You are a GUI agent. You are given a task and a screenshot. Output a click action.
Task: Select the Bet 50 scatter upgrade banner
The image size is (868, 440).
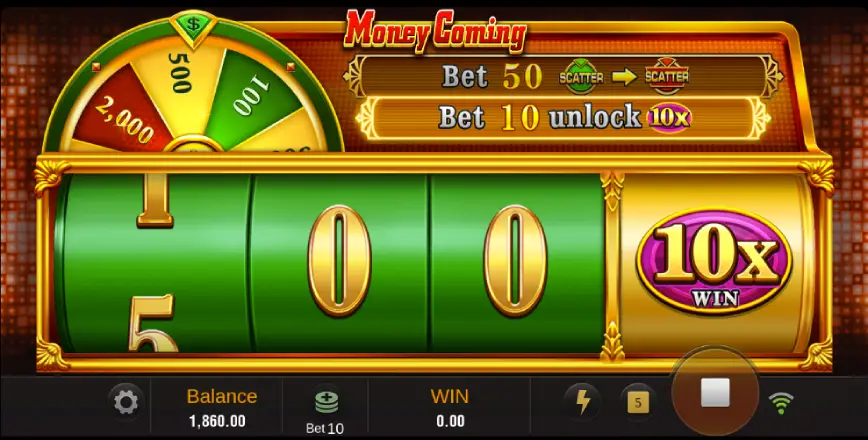tap(563, 76)
